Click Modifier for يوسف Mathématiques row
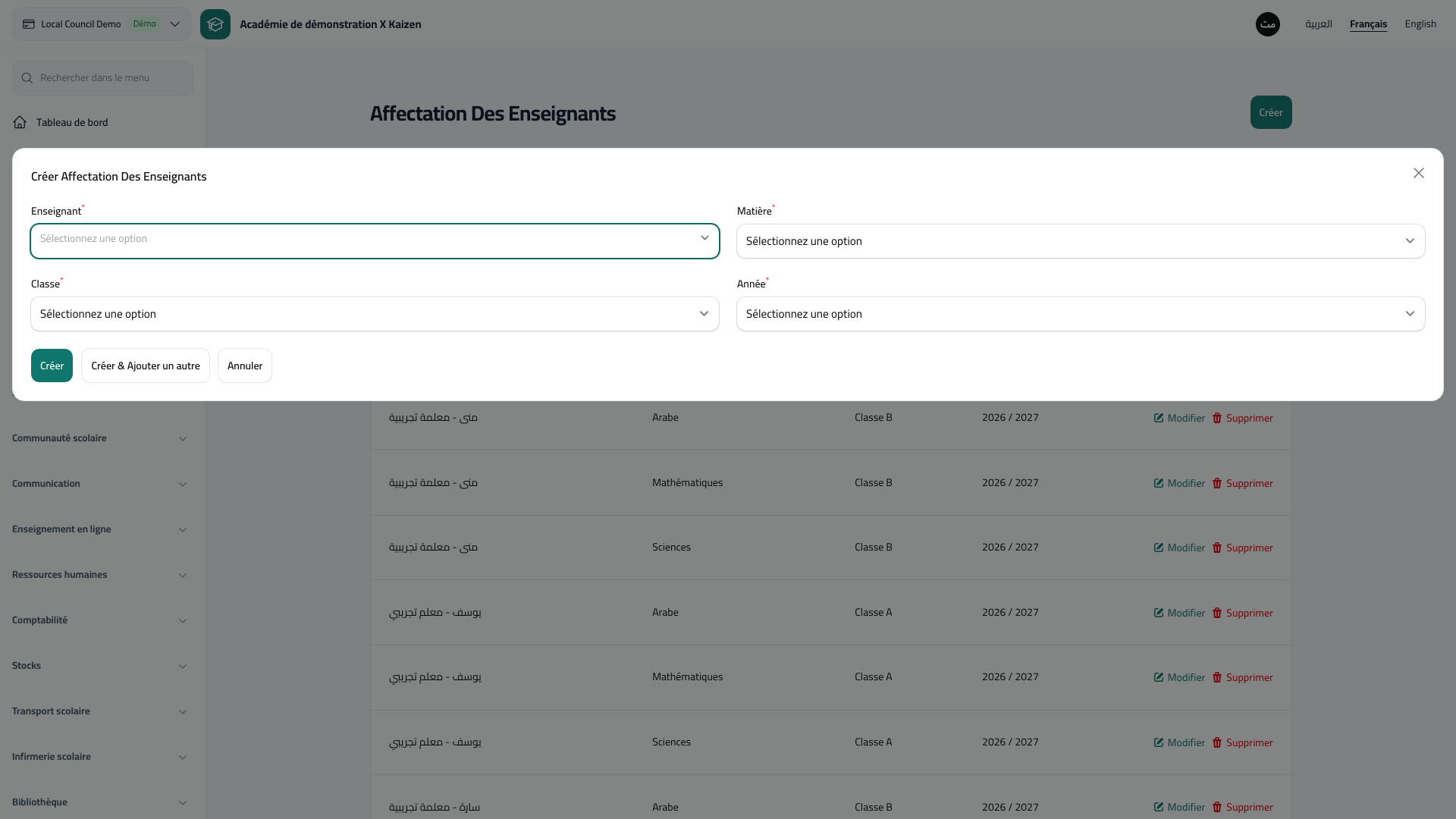Image resolution: width=1456 pixels, height=819 pixels. 1179,677
